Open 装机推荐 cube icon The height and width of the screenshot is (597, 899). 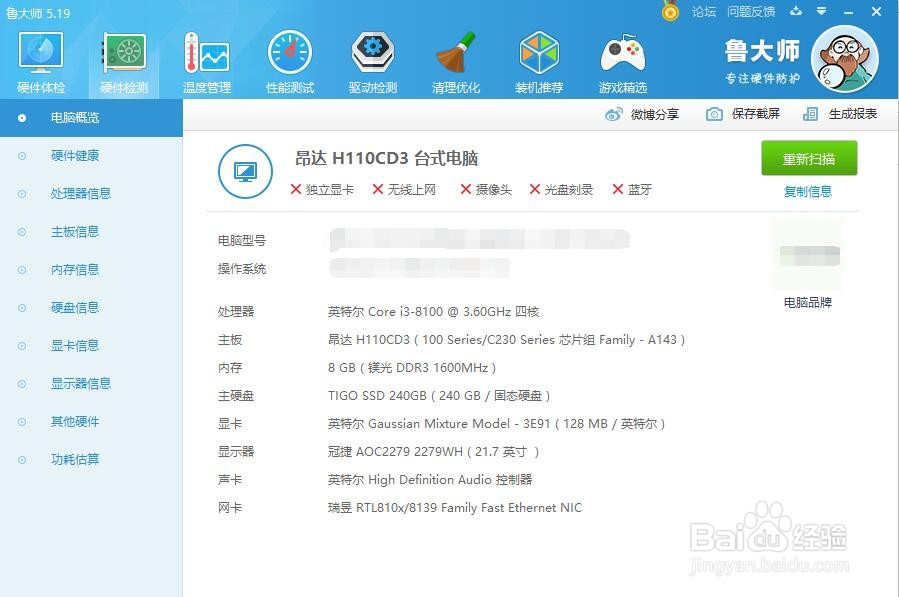[539, 63]
